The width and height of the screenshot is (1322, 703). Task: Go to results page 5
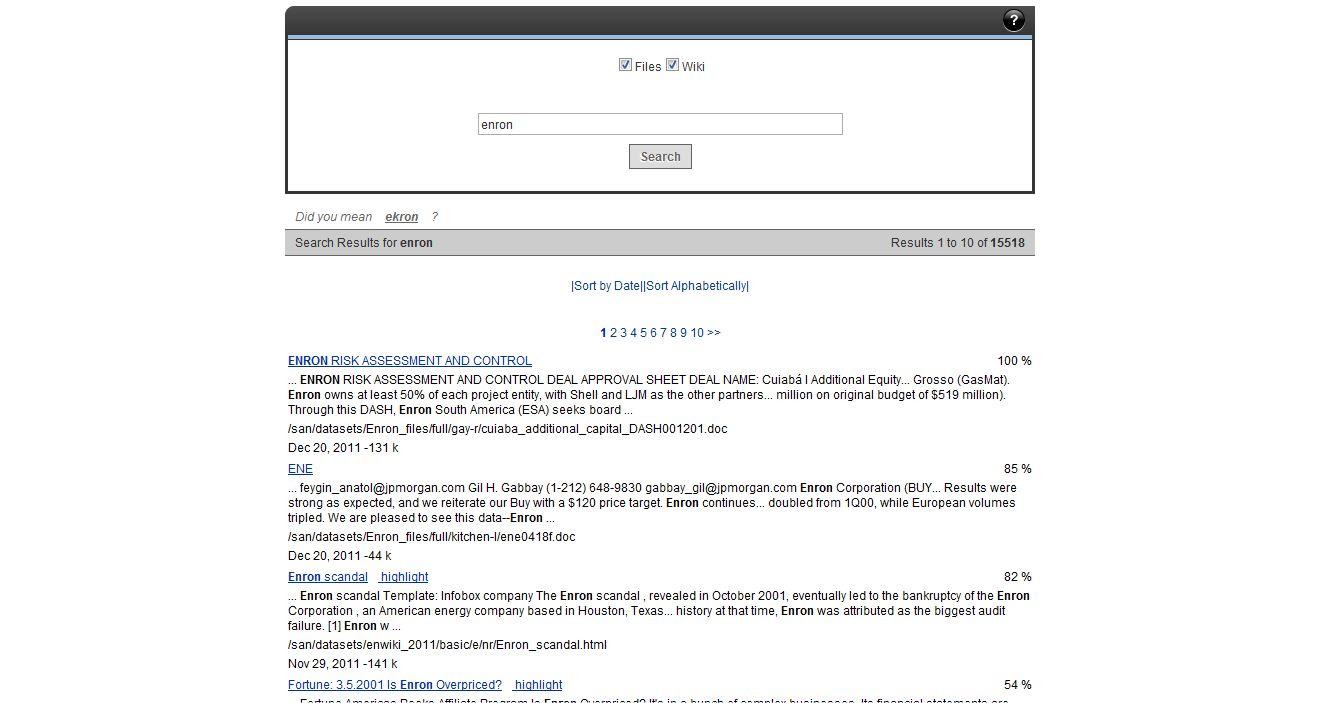(644, 333)
